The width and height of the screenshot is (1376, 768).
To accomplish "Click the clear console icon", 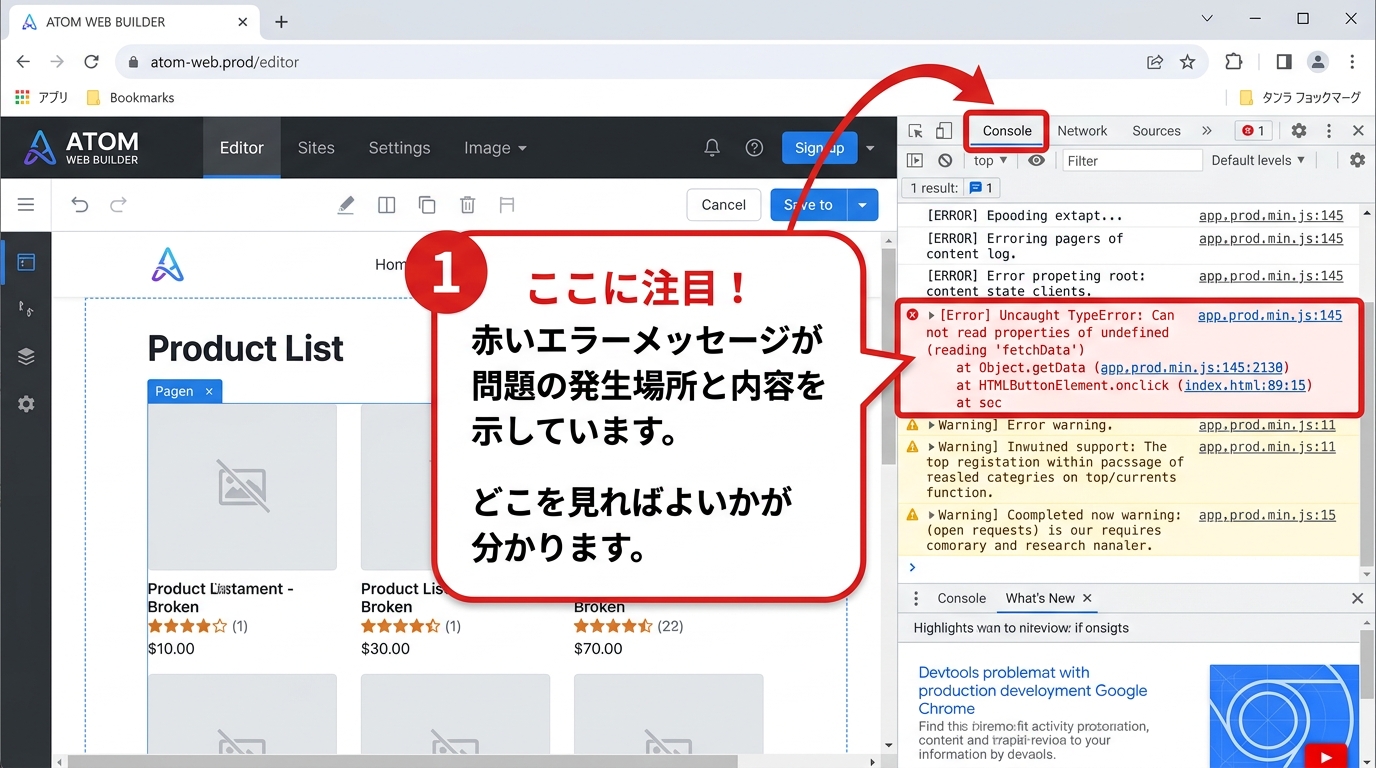I will 945,160.
